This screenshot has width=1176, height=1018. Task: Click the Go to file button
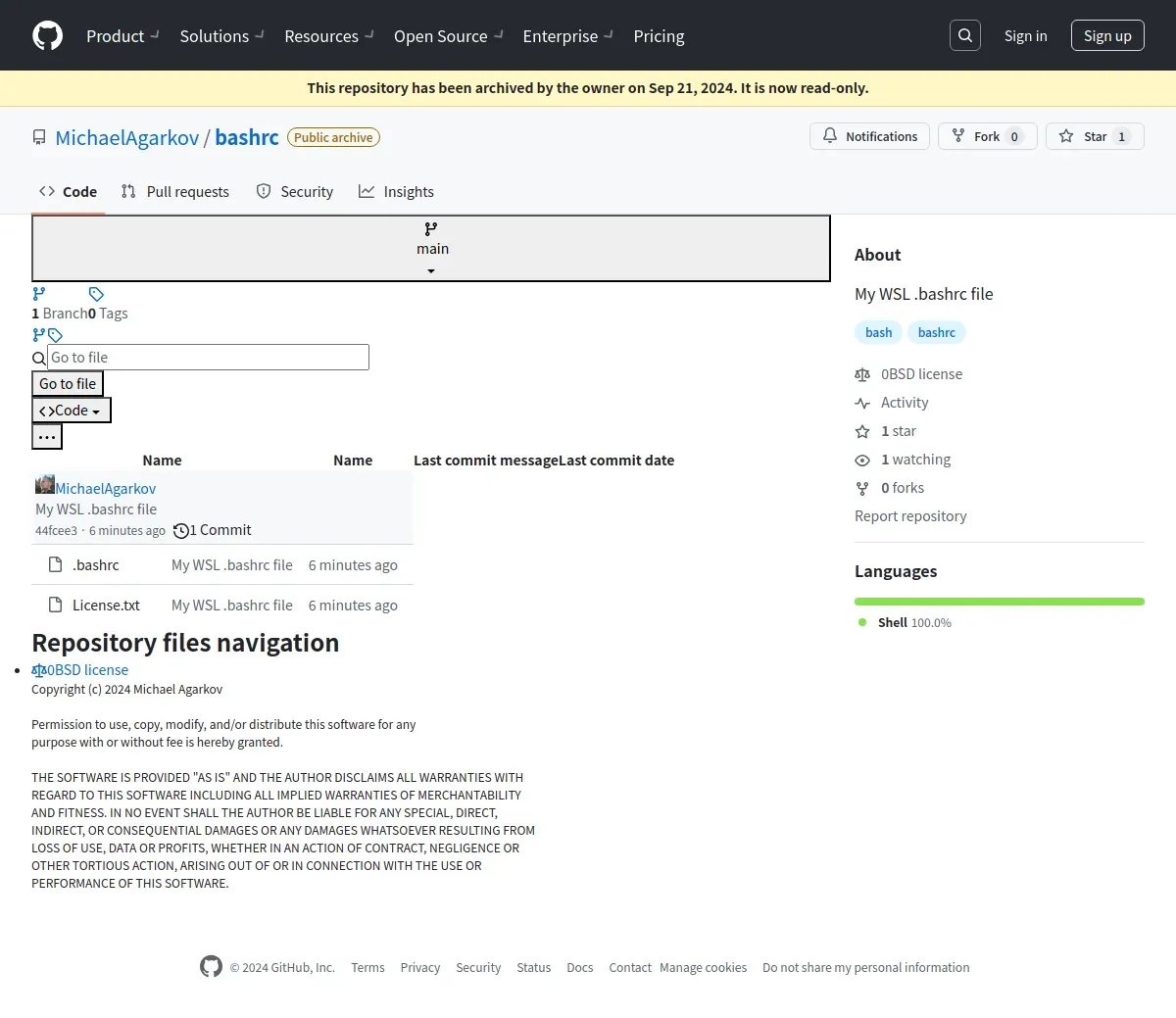[x=68, y=383]
